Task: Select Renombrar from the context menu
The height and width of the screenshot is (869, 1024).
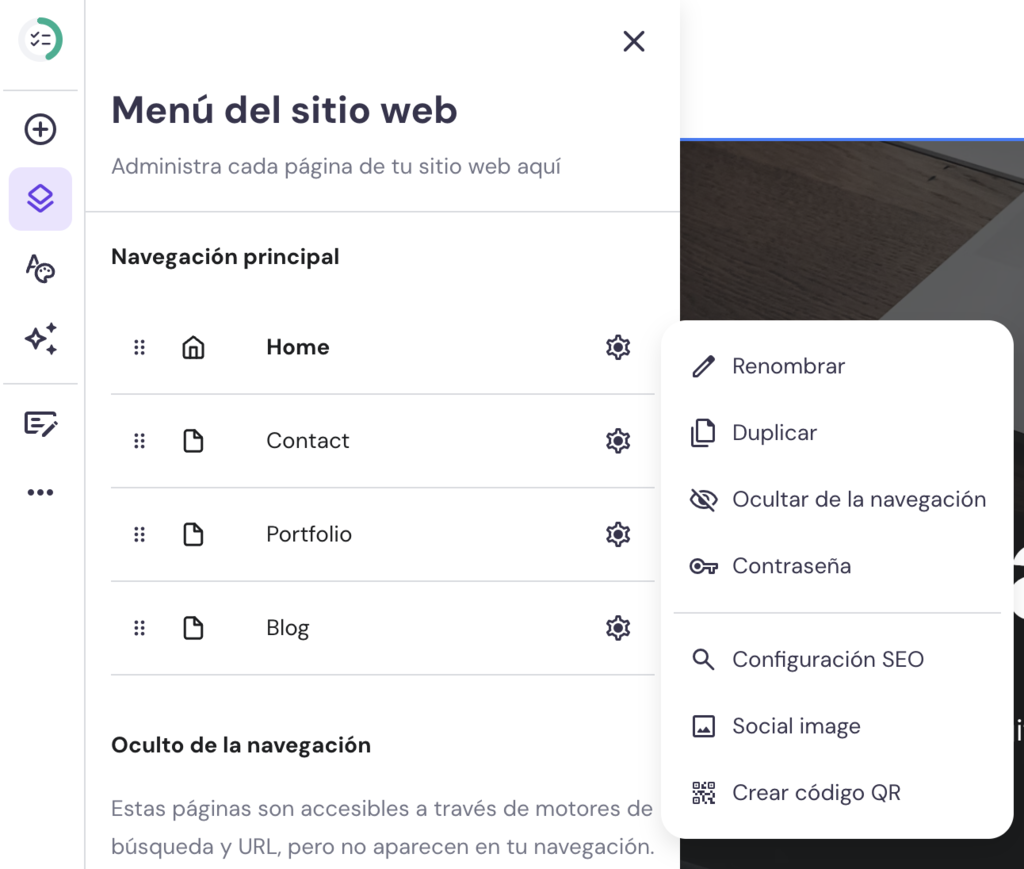Action: [x=790, y=366]
